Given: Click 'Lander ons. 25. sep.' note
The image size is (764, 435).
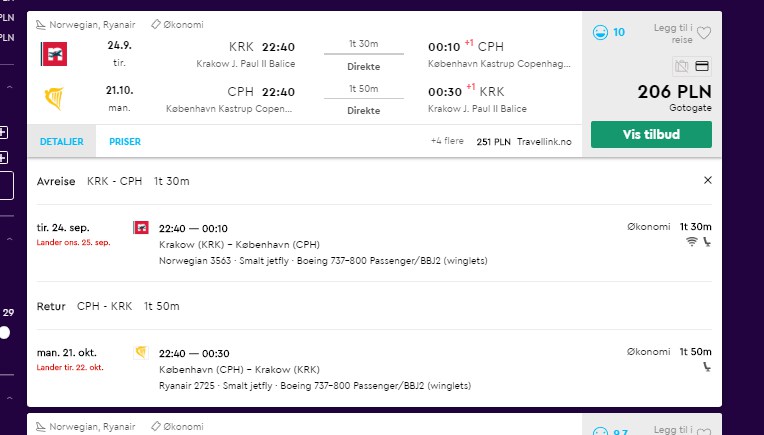Looking at the screenshot, I should [x=74, y=243].
